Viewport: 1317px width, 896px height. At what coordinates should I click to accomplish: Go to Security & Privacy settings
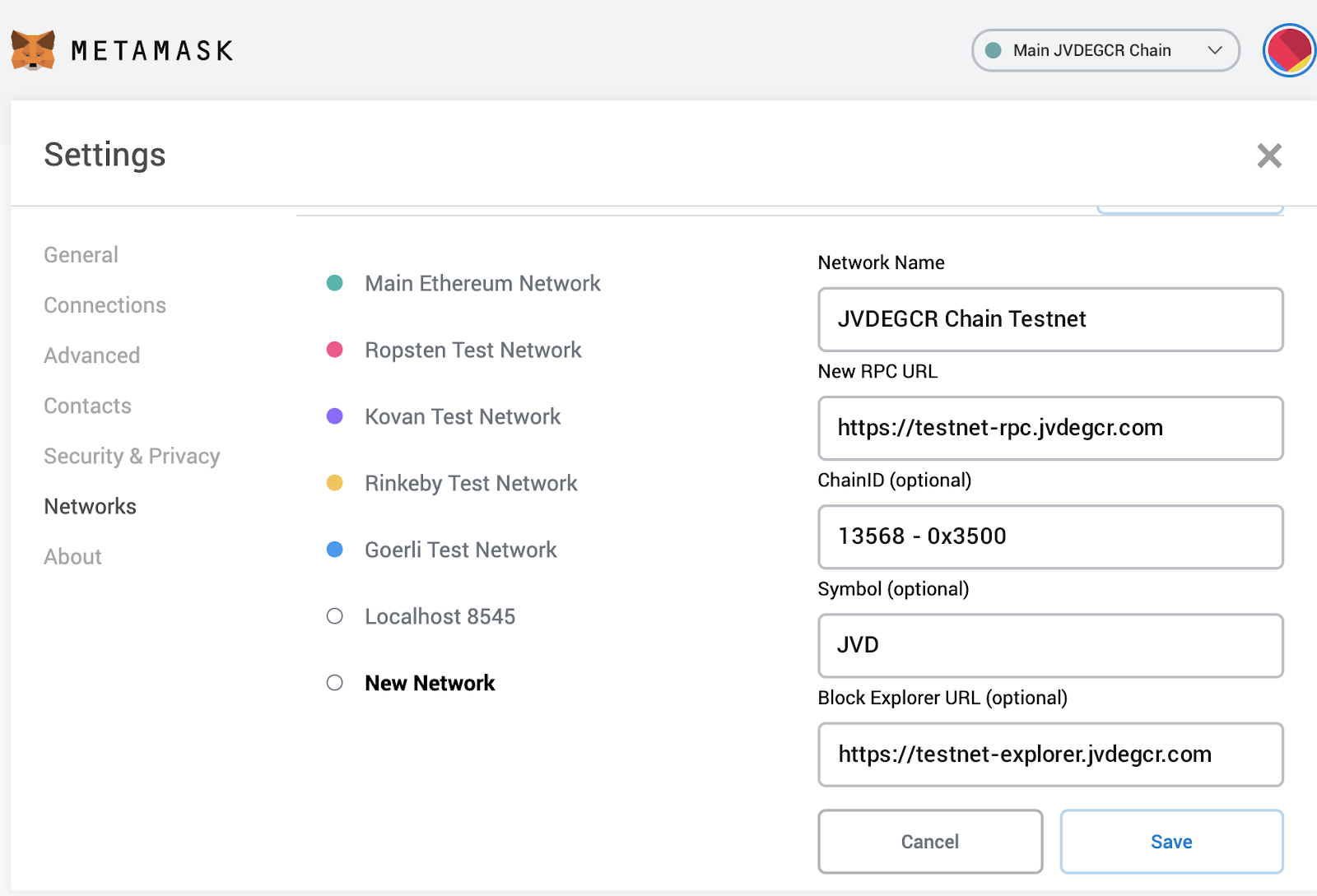coord(132,456)
